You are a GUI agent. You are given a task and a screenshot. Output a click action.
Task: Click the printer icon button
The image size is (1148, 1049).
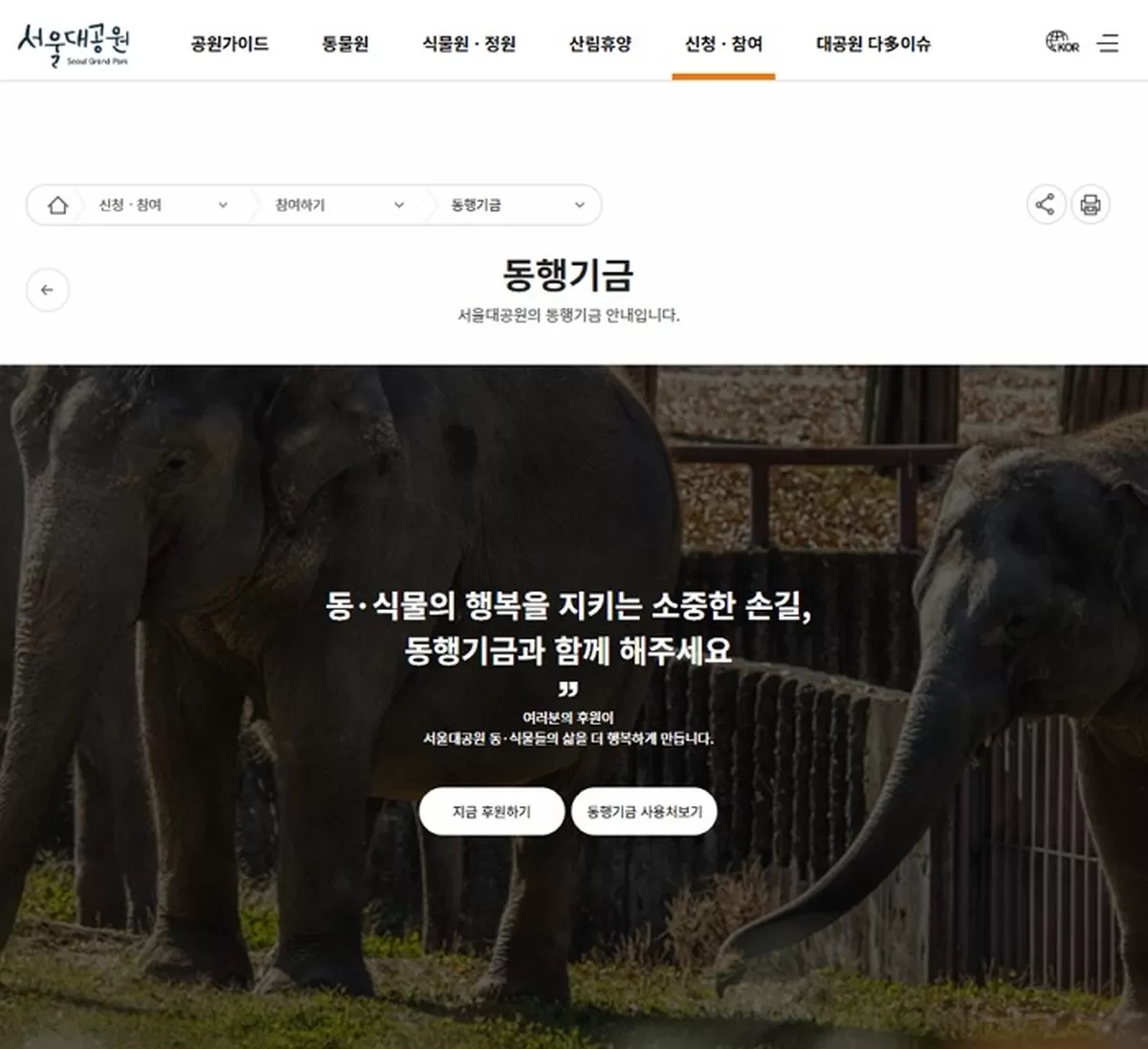pos(1091,205)
